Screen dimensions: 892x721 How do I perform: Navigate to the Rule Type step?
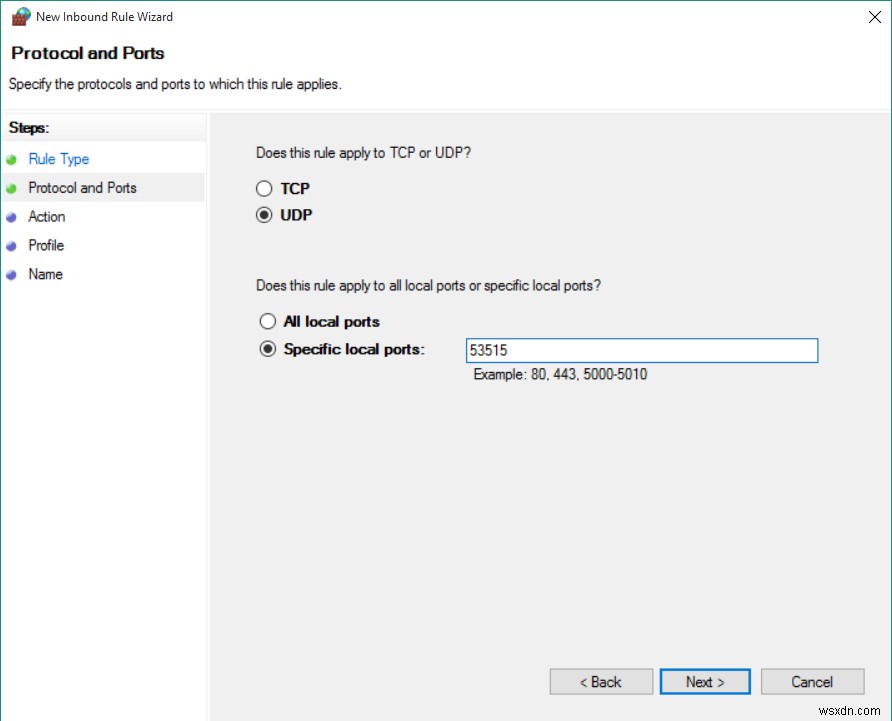point(58,159)
